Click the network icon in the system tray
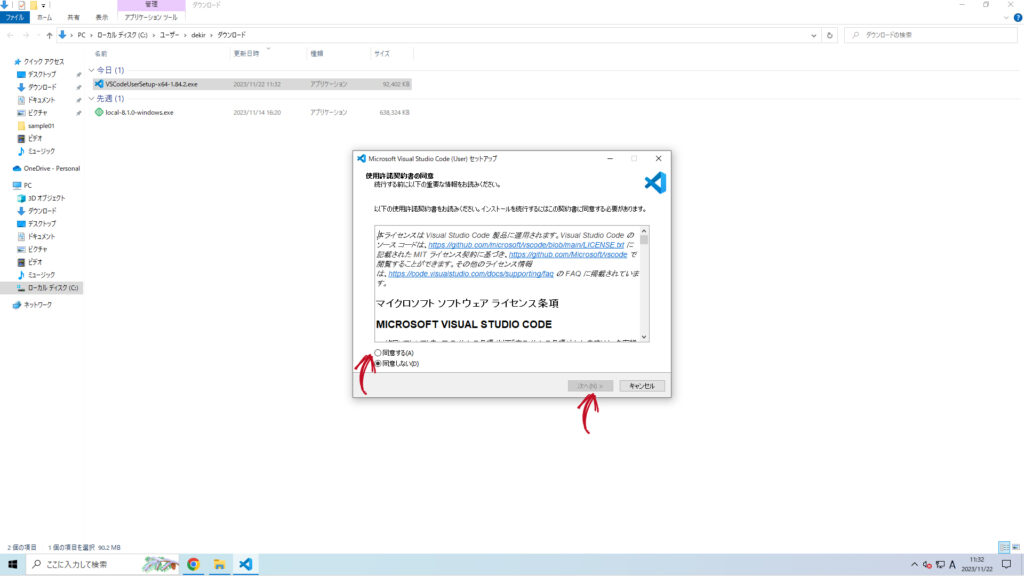Viewport: 1024px width, 576px height. 940,565
